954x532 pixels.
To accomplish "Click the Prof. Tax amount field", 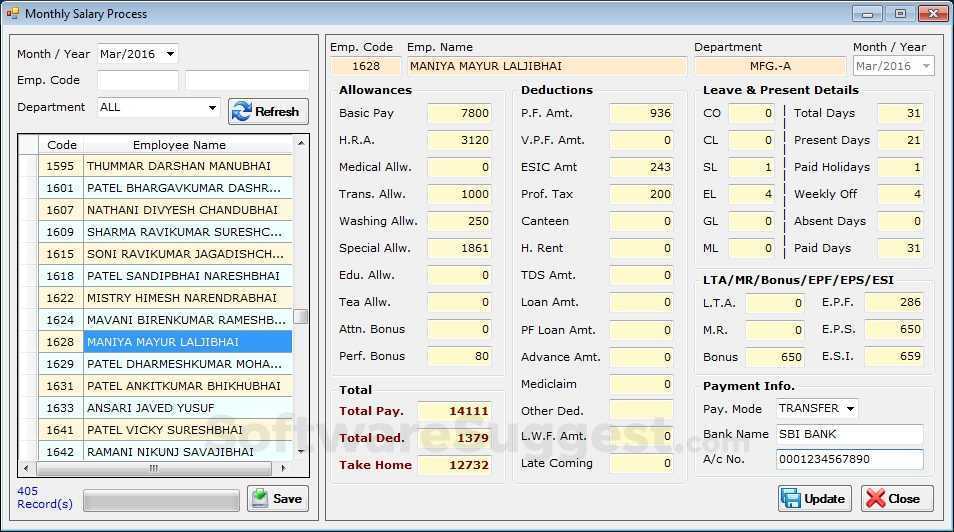I will pyautogui.click(x=641, y=194).
